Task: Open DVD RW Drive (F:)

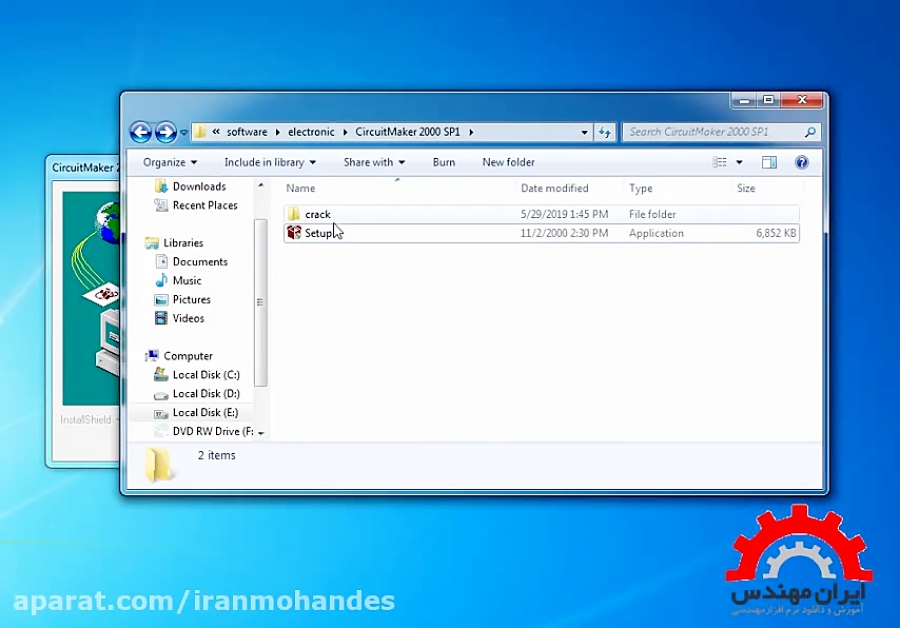Action: [213, 432]
